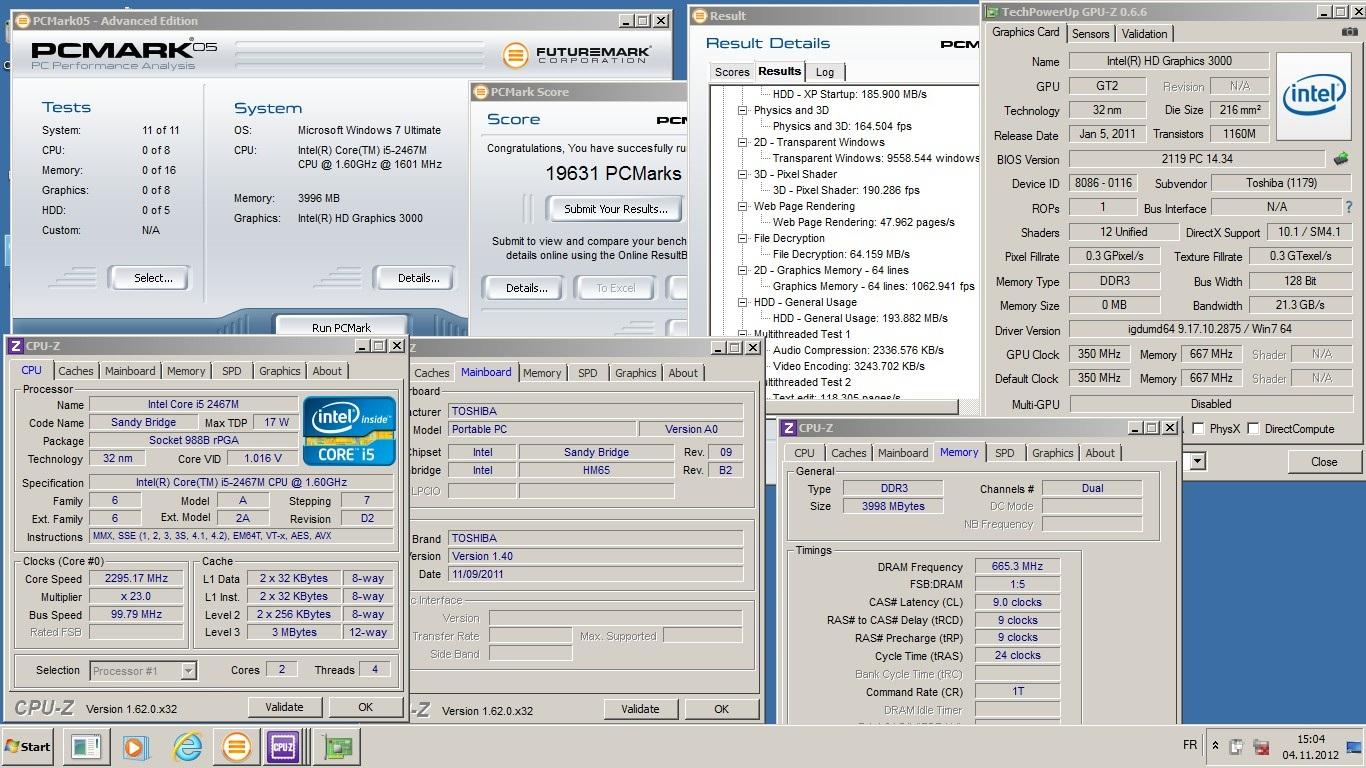Select the HDD - XP Startup: 185.900 MB/s row
The image size is (1366, 768).
tap(849, 94)
